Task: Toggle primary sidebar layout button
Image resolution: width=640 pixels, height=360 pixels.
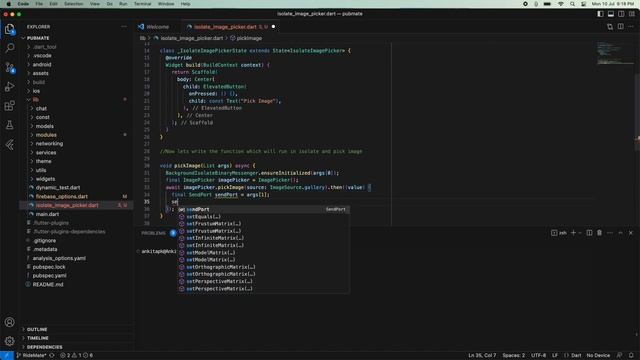Action: click(x=600, y=14)
